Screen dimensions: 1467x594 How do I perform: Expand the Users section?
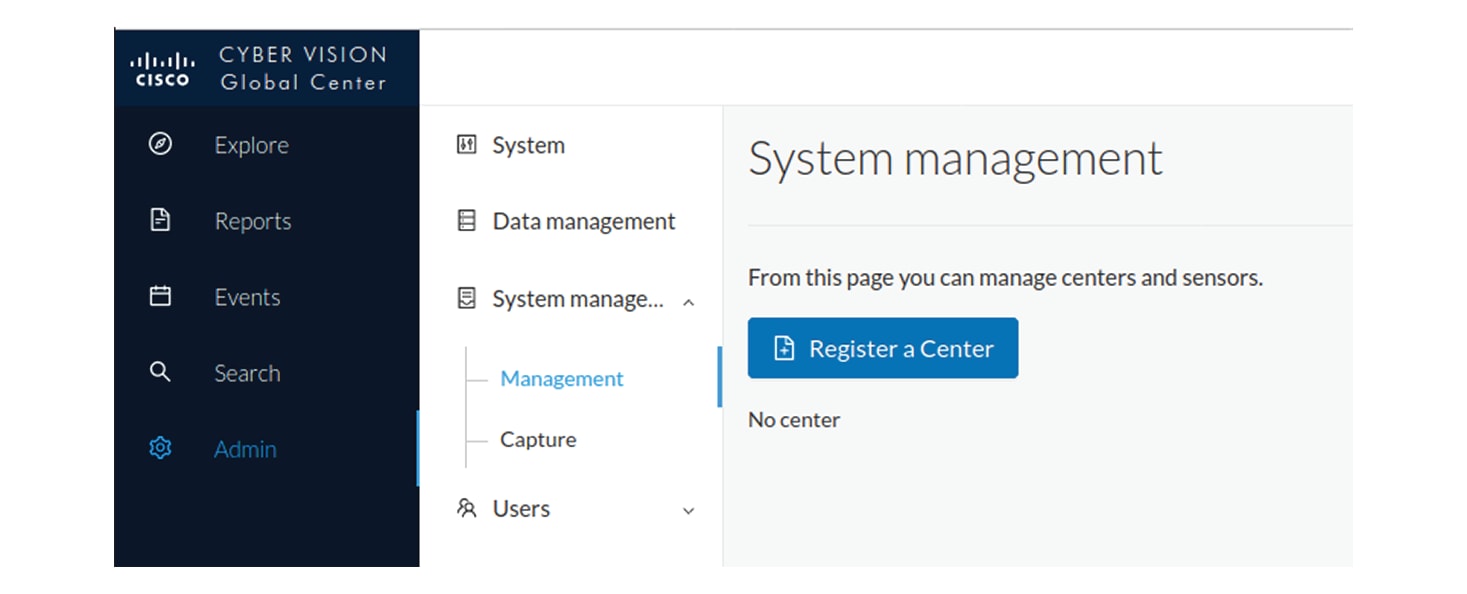pos(687,510)
